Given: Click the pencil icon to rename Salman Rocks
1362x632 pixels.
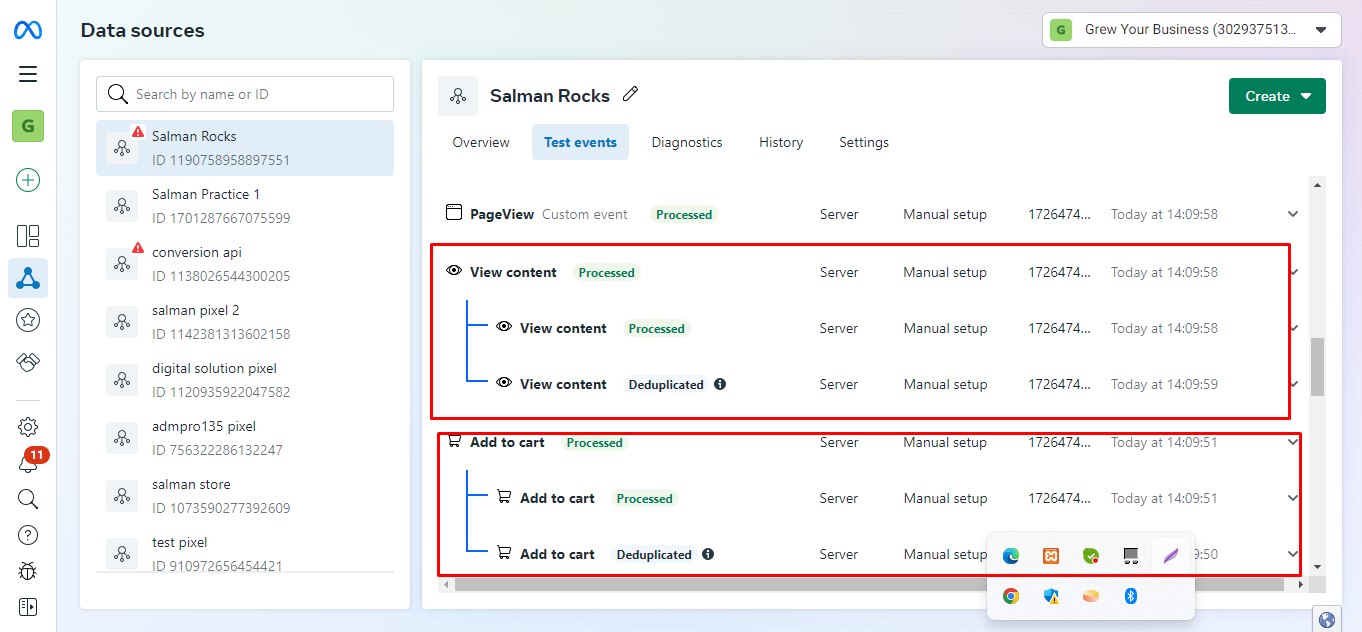Looking at the screenshot, I should click(630, 95).
